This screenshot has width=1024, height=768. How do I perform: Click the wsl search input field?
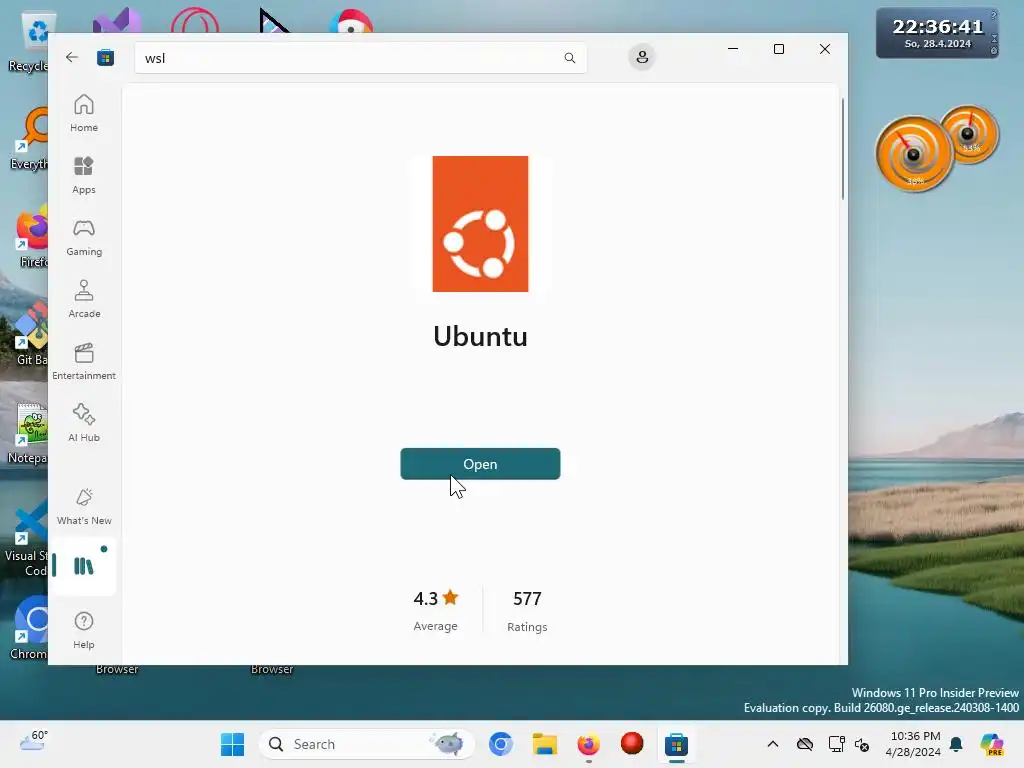360,57
